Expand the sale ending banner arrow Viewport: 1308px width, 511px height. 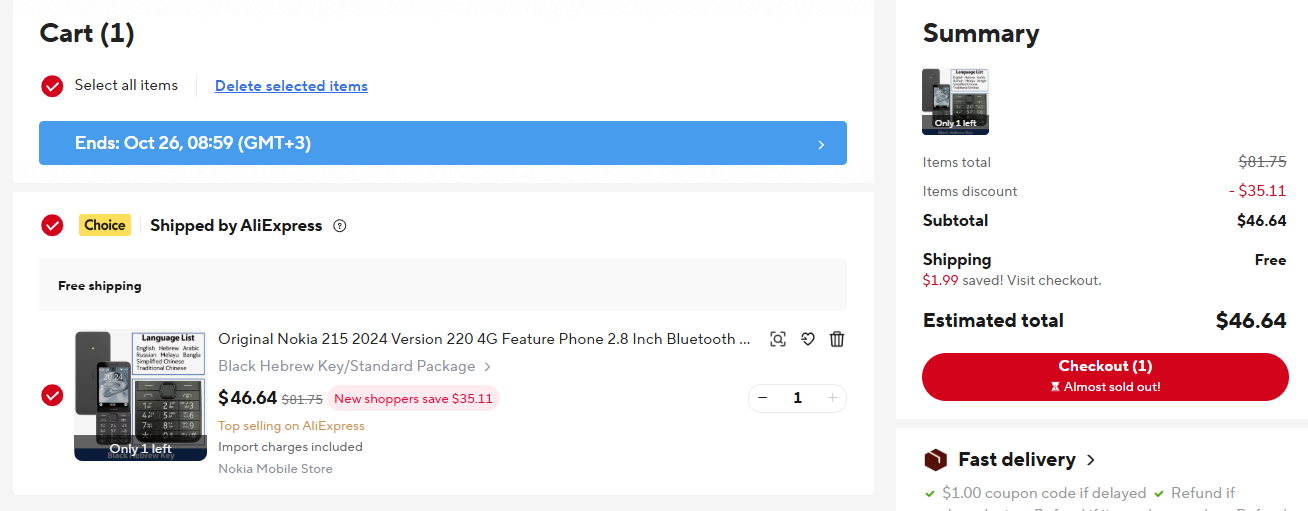(x=821, y=144)
